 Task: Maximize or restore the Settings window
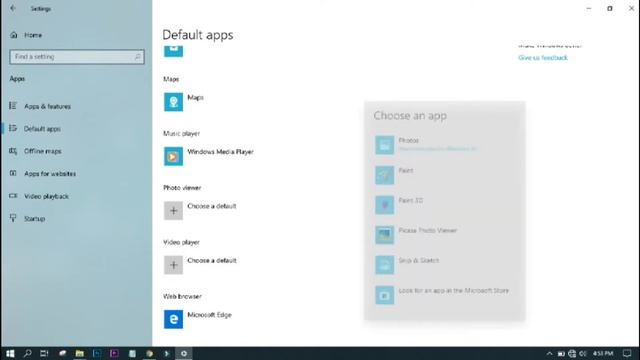(x=610, y=8)
